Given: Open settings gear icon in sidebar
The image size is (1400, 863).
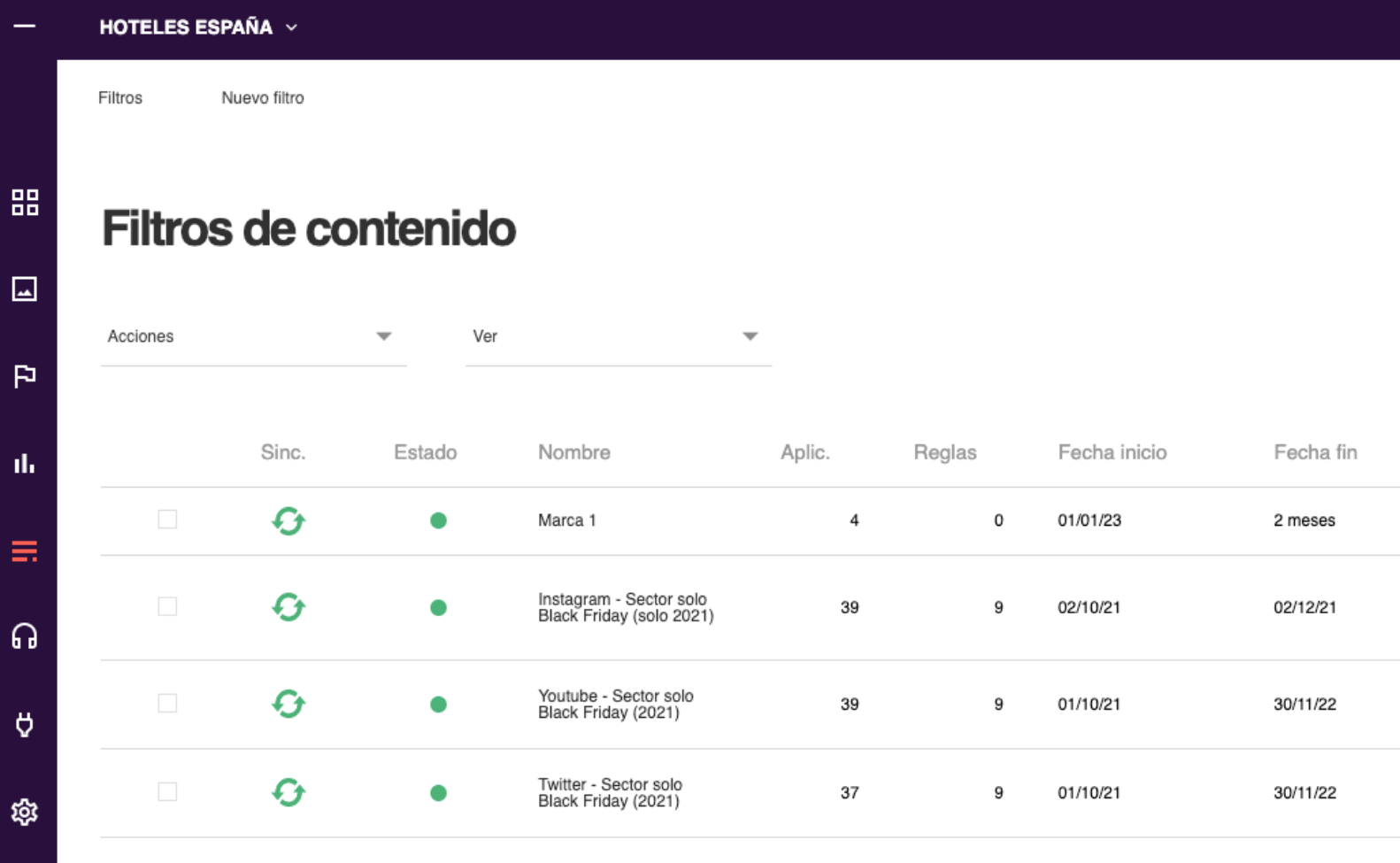Looking at the screenshot, I should click(x=25, y=812).
